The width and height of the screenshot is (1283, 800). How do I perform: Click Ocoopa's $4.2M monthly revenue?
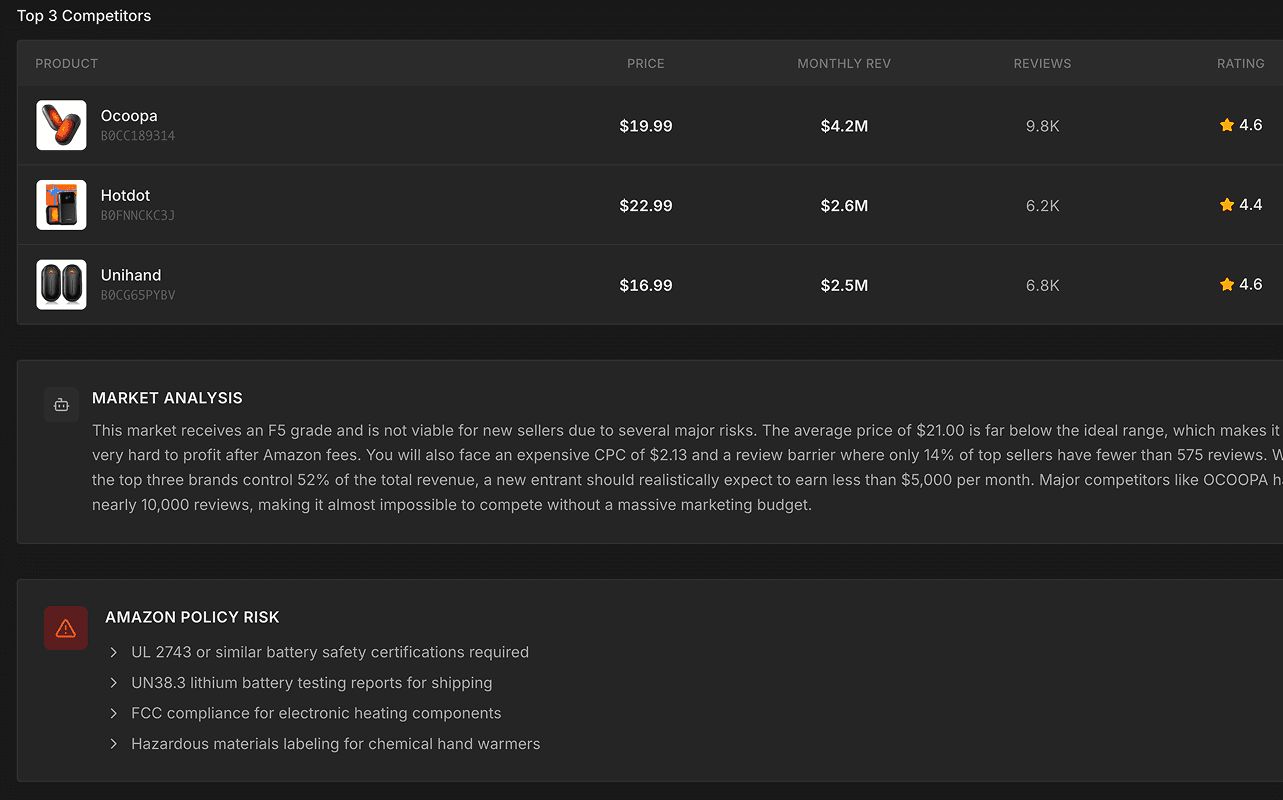(844, 126)
